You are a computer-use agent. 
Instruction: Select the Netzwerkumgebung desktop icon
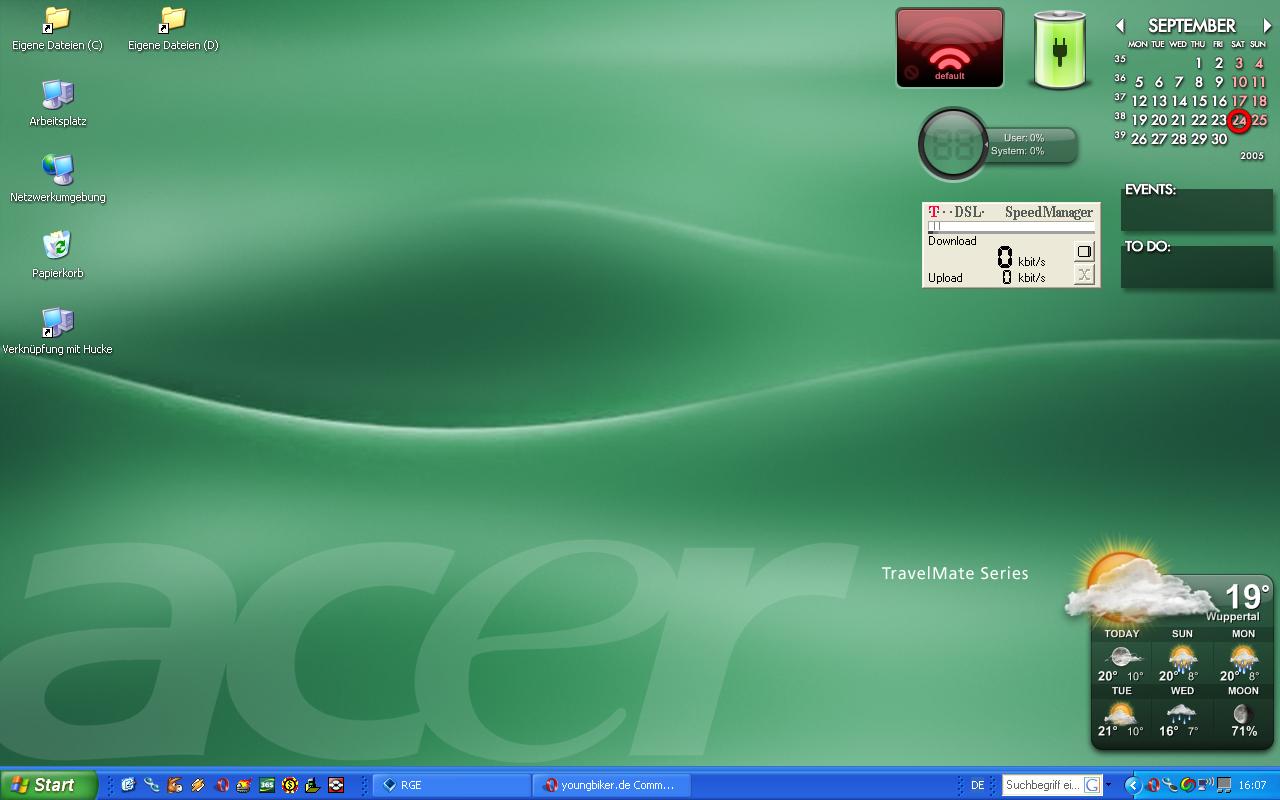click(57, 180)
